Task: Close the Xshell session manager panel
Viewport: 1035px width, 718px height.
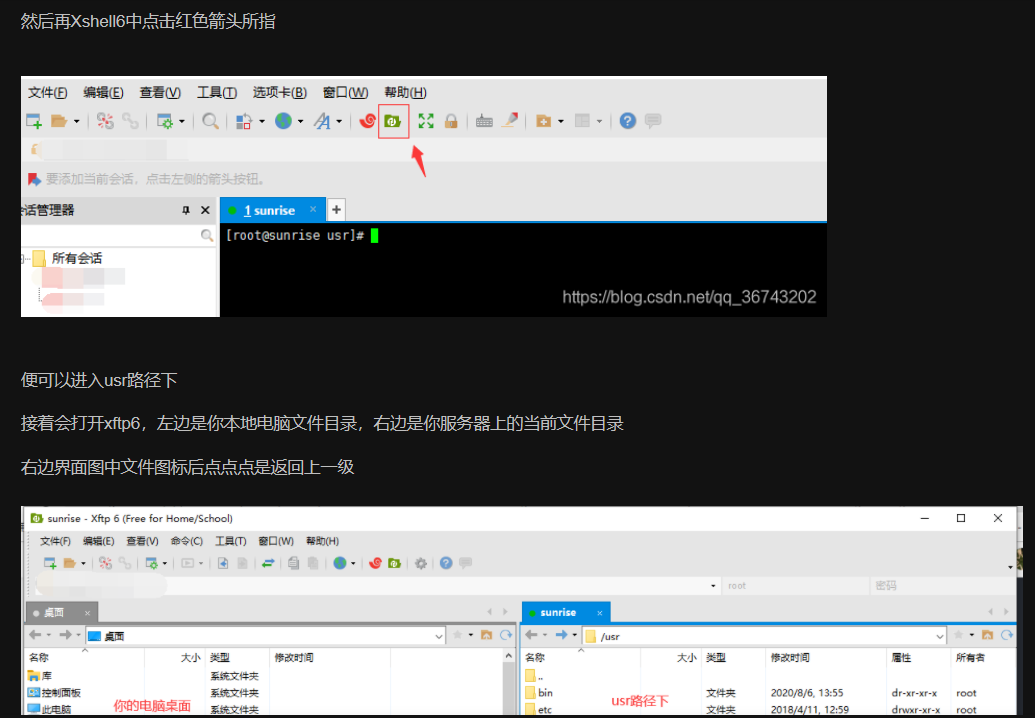Action: coord(205,210)
